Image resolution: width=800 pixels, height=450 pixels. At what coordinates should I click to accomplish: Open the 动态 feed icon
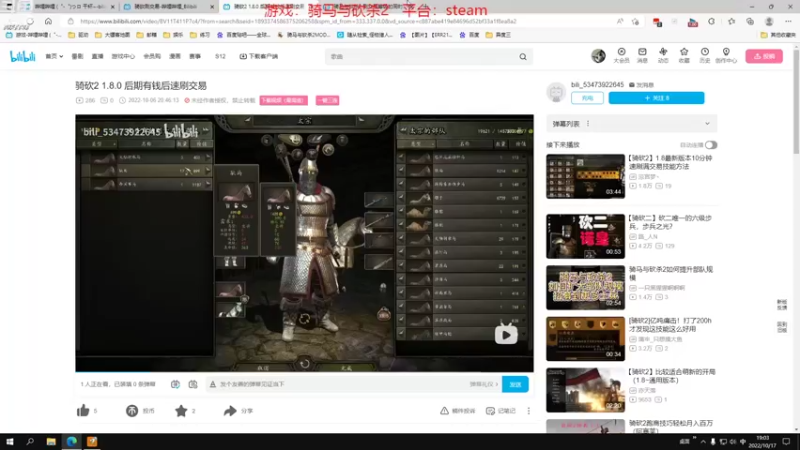pyautogui.click(x=663, y=55)
